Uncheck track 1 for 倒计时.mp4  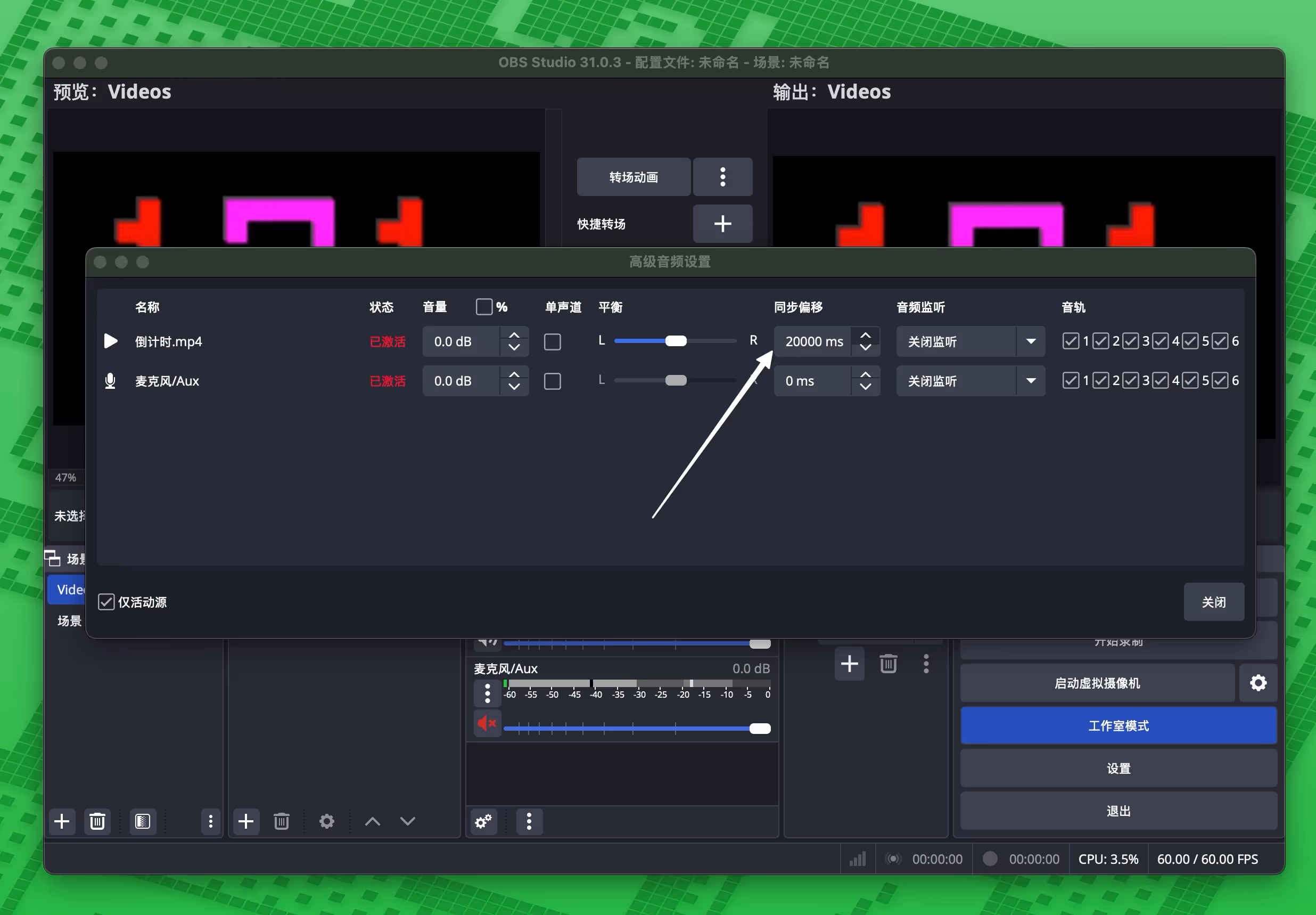(1070, 341)
